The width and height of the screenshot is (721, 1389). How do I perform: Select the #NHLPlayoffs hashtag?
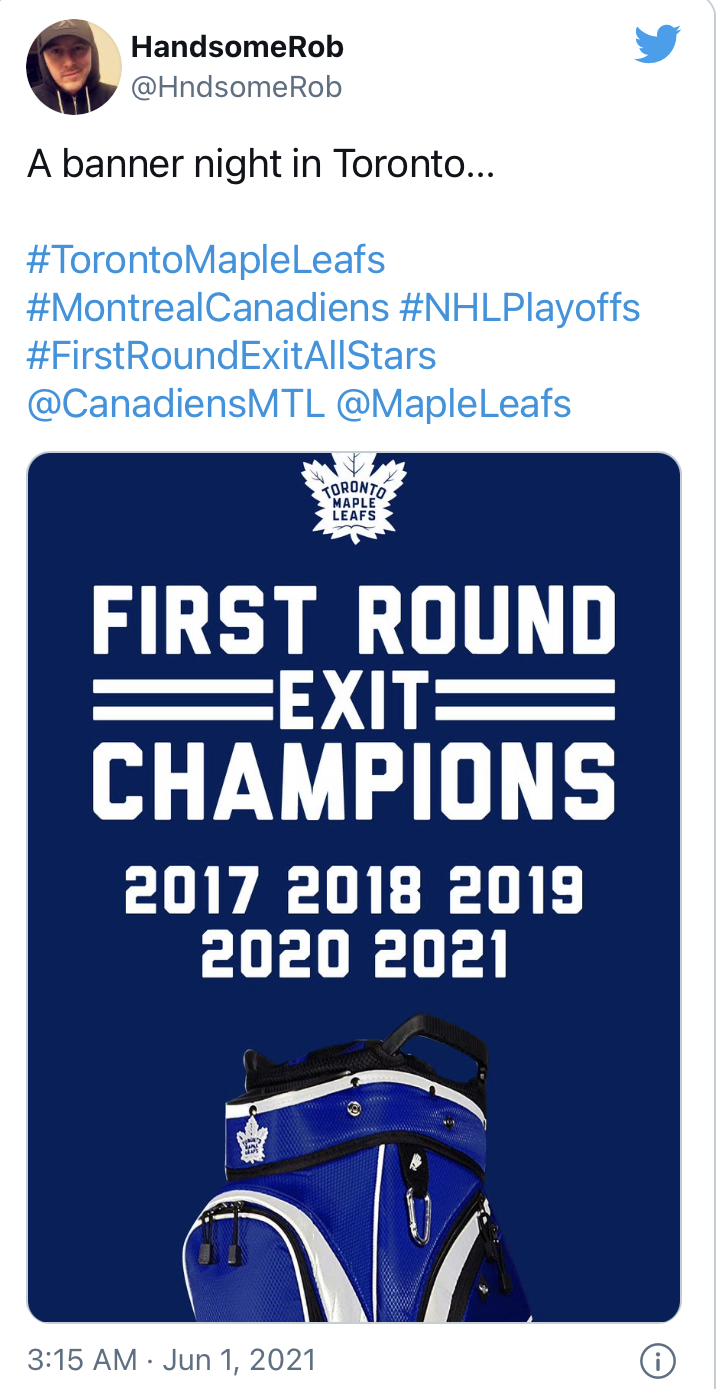coord(520,307)
